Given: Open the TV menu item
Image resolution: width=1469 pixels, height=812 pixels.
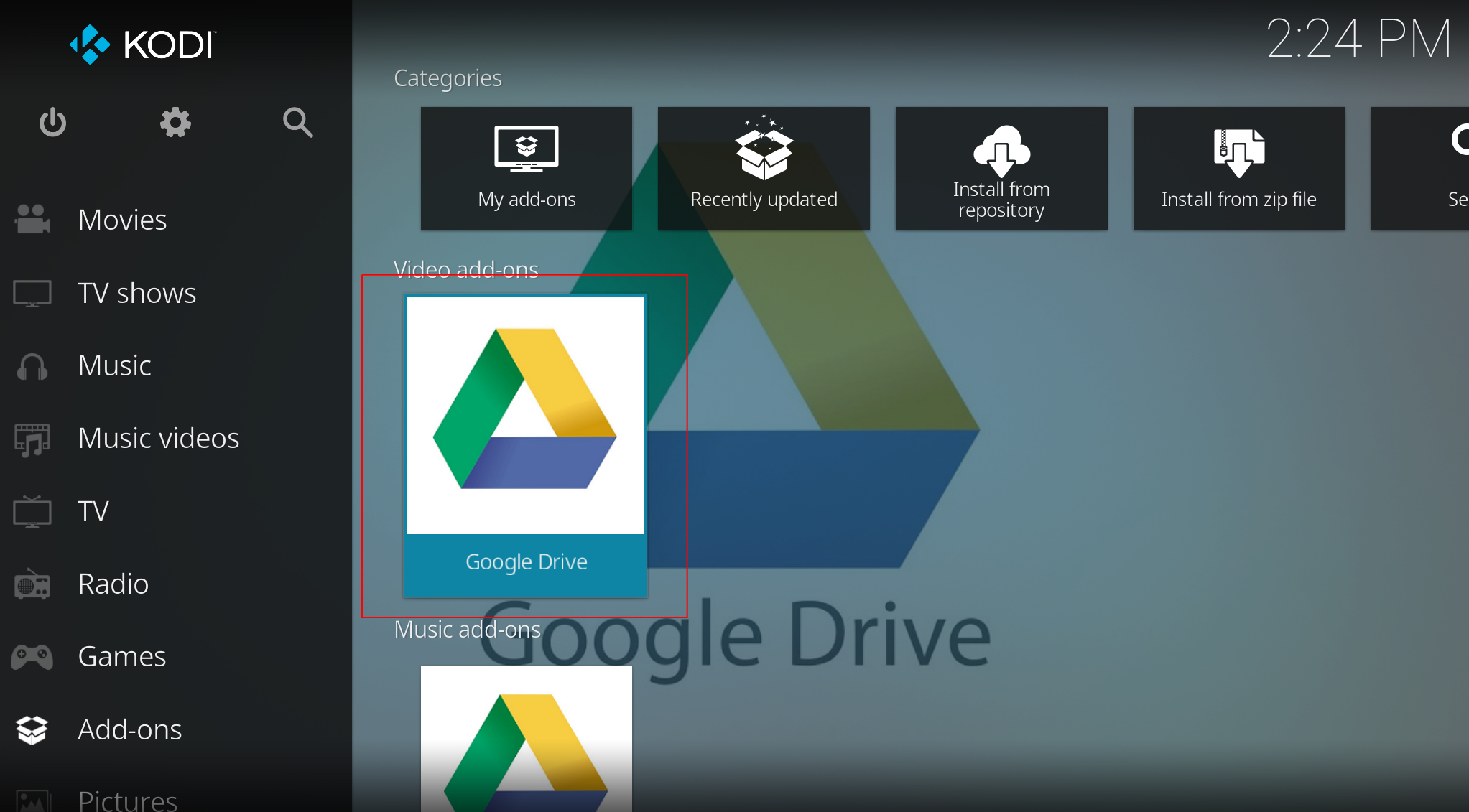Looking at the screenshot, I should tap(93, 511).
